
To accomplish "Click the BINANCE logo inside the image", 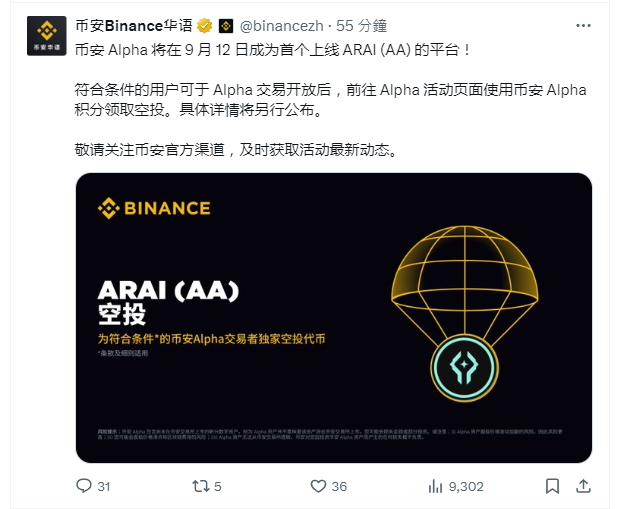I will pos(154,208).
